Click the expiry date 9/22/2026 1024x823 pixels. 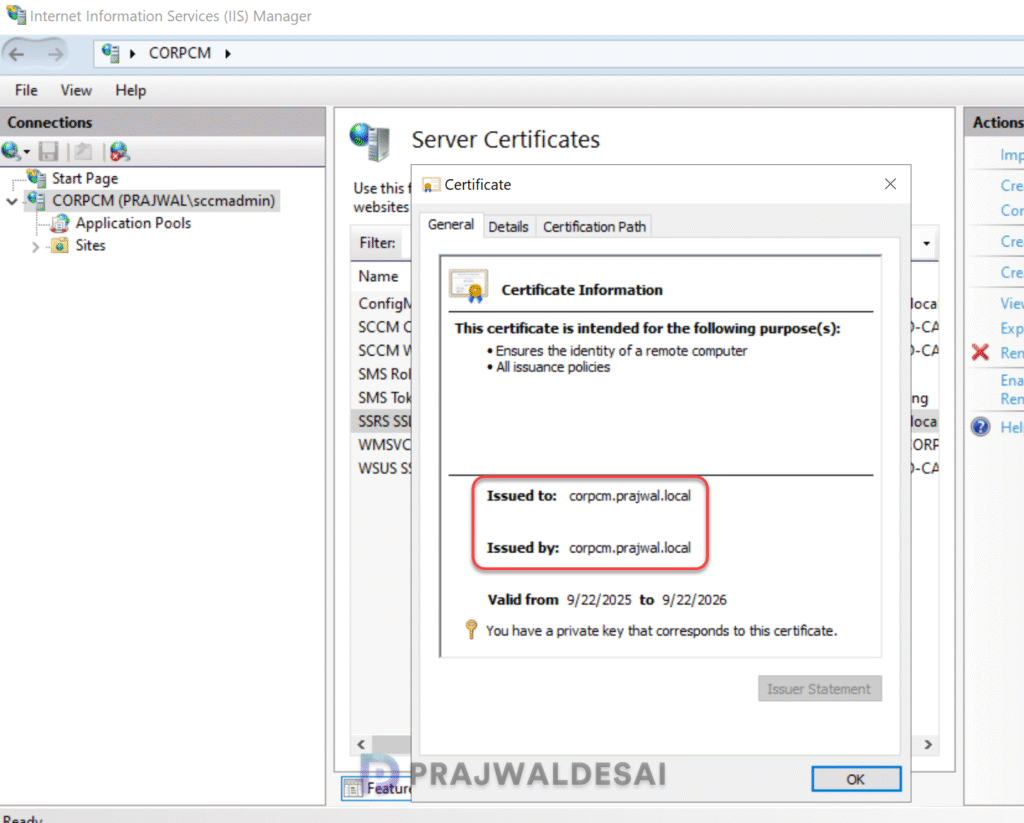click(x=694, y=600)
